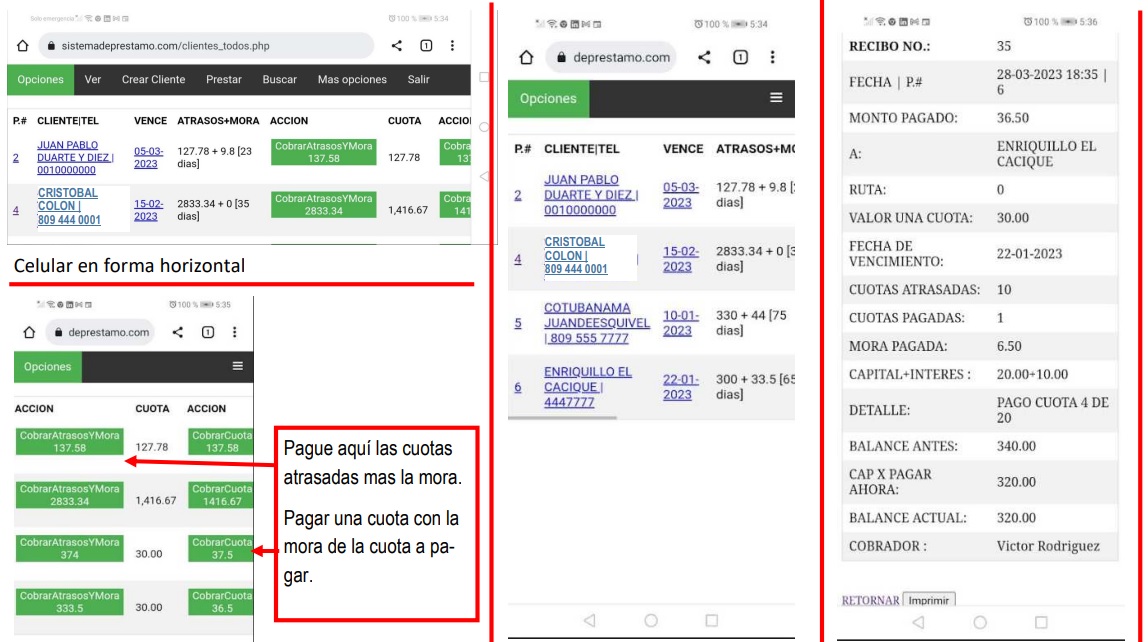1148x642 pixels.
Task: Click the Buscar menu option
Action: (279, 80)
